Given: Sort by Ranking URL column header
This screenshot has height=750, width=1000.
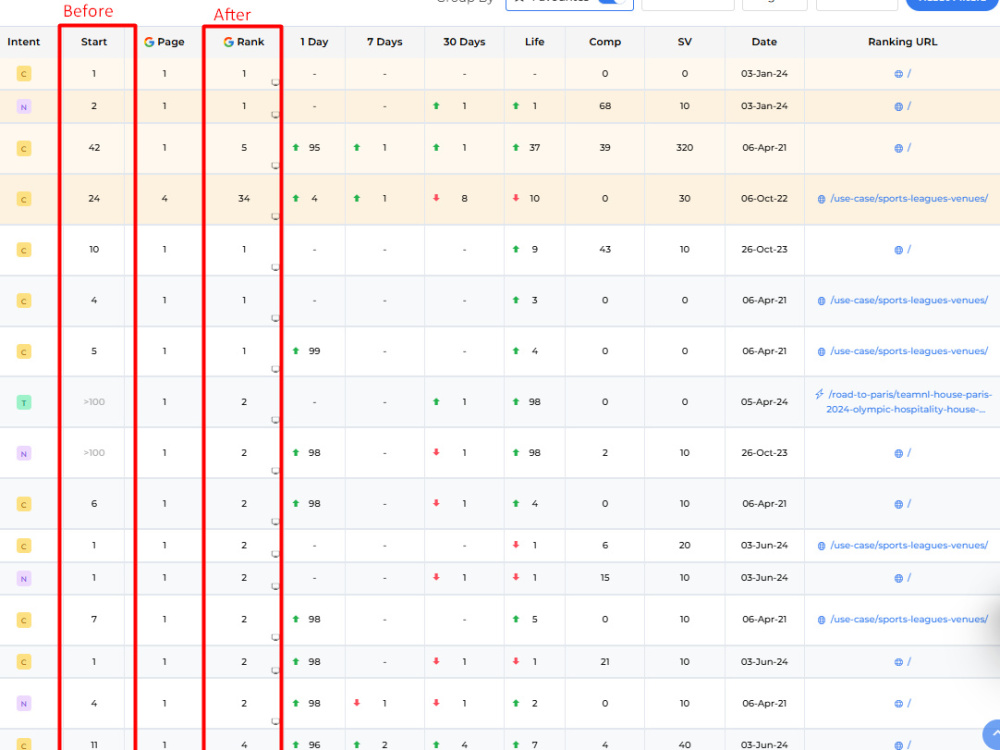Looking at the screenshot, I should 902,41.
